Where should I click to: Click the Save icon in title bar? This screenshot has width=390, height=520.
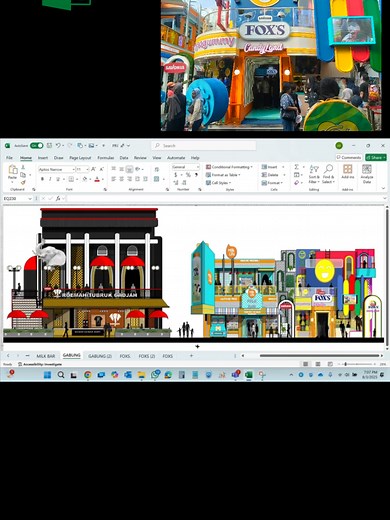tap(49, 146)
